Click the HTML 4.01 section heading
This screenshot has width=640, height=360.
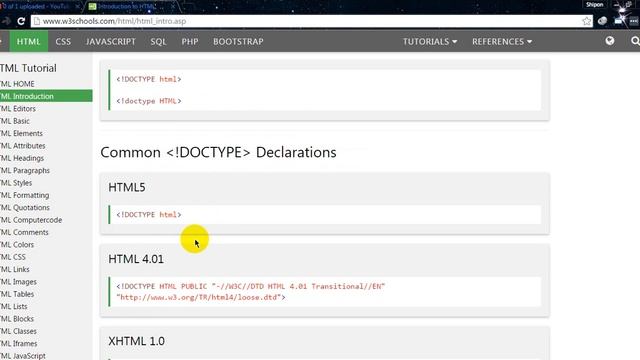(x=136, y=259)
